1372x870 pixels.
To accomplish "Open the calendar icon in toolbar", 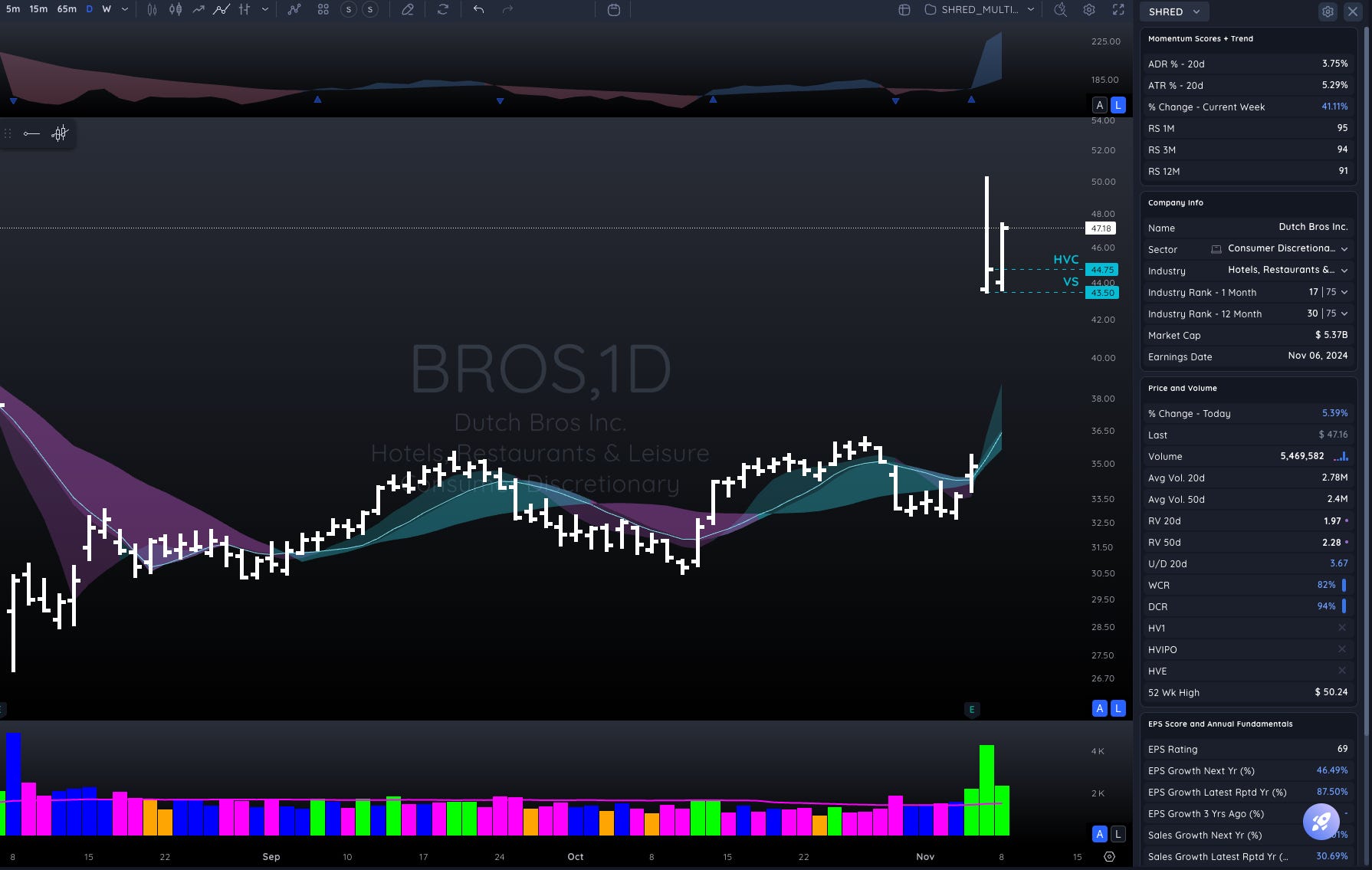I will pyautogui.click(x=614, y=9).
